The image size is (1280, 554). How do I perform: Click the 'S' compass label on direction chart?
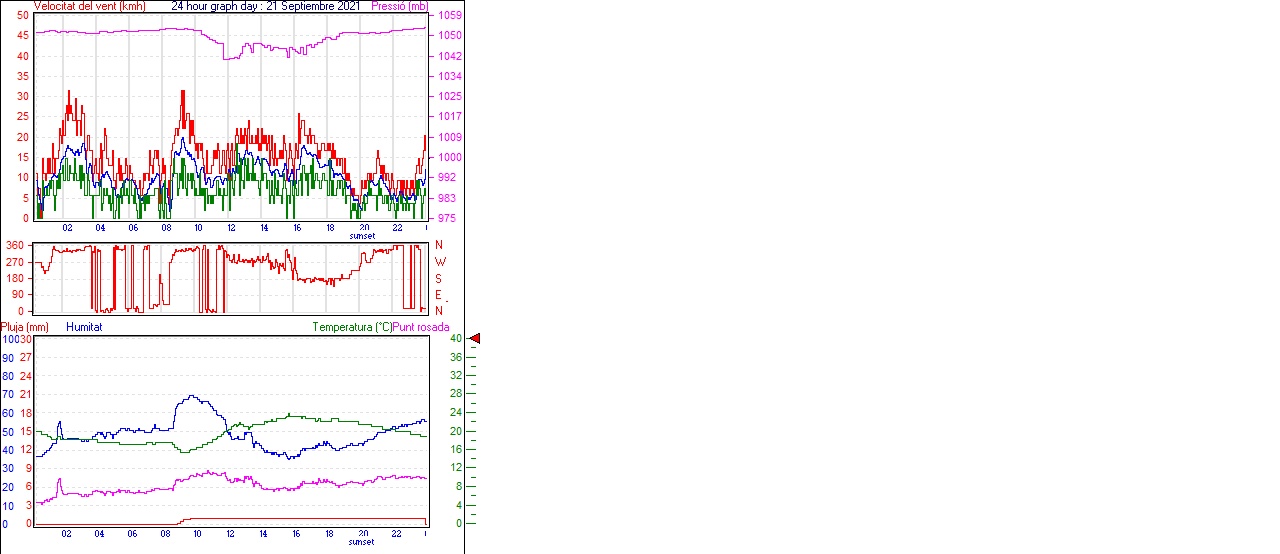pos(439,278)
